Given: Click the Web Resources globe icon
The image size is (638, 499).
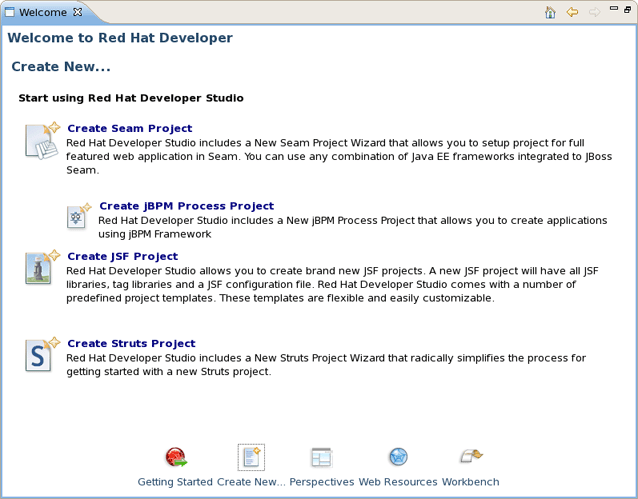Looking at the screenshot, I should click(398, 458).
